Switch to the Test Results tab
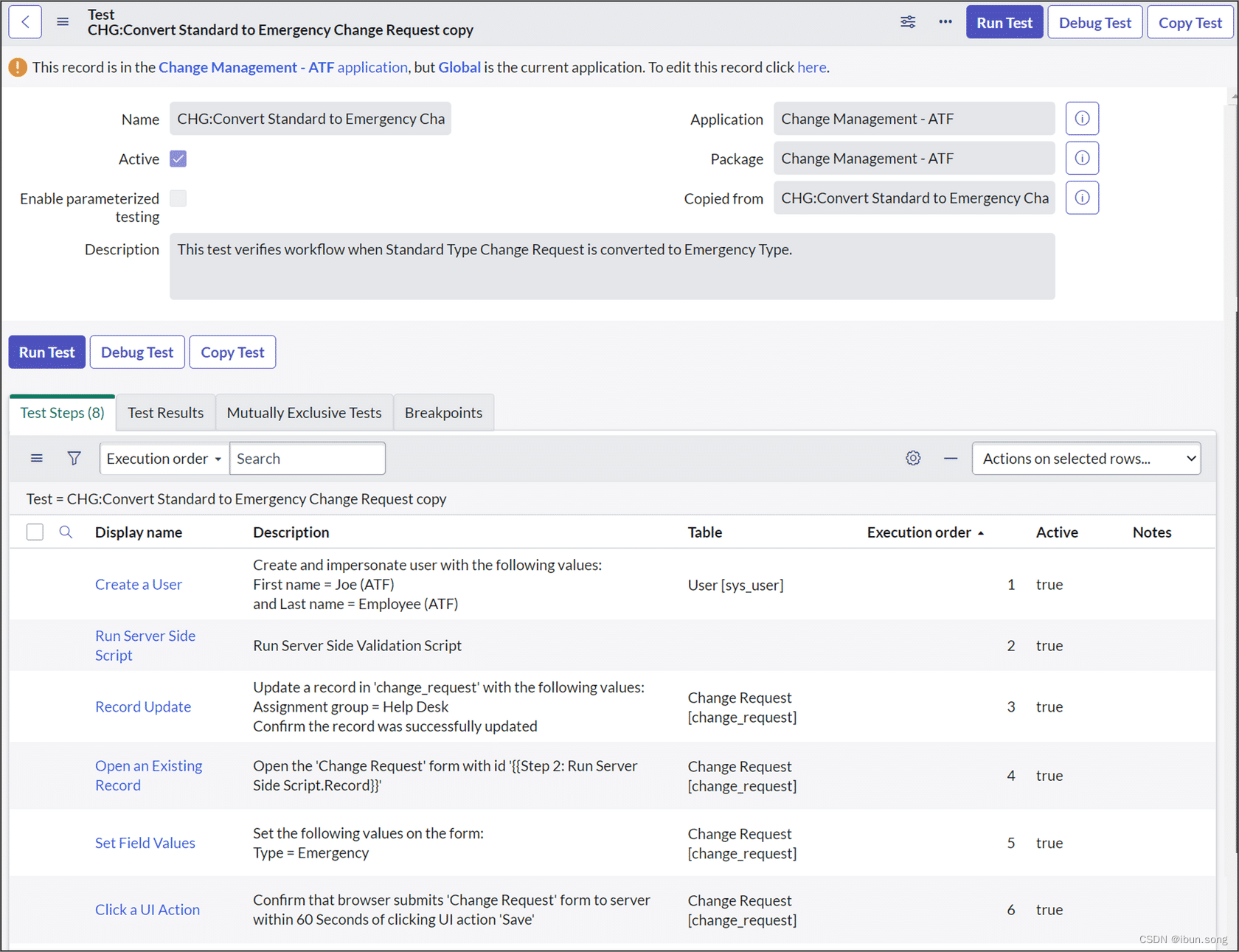Viewport: 1239px width, 952px height. (166, 413)
